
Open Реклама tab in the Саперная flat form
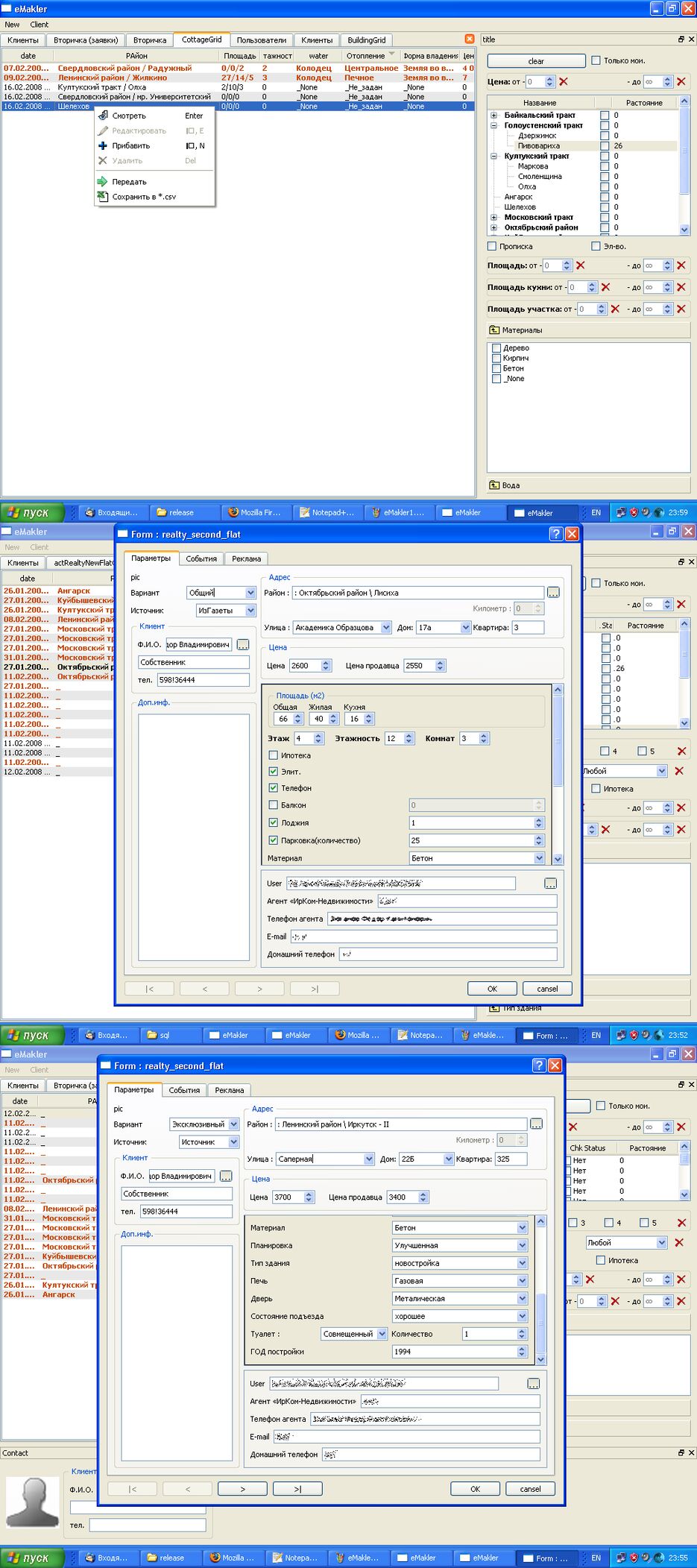230,1090
